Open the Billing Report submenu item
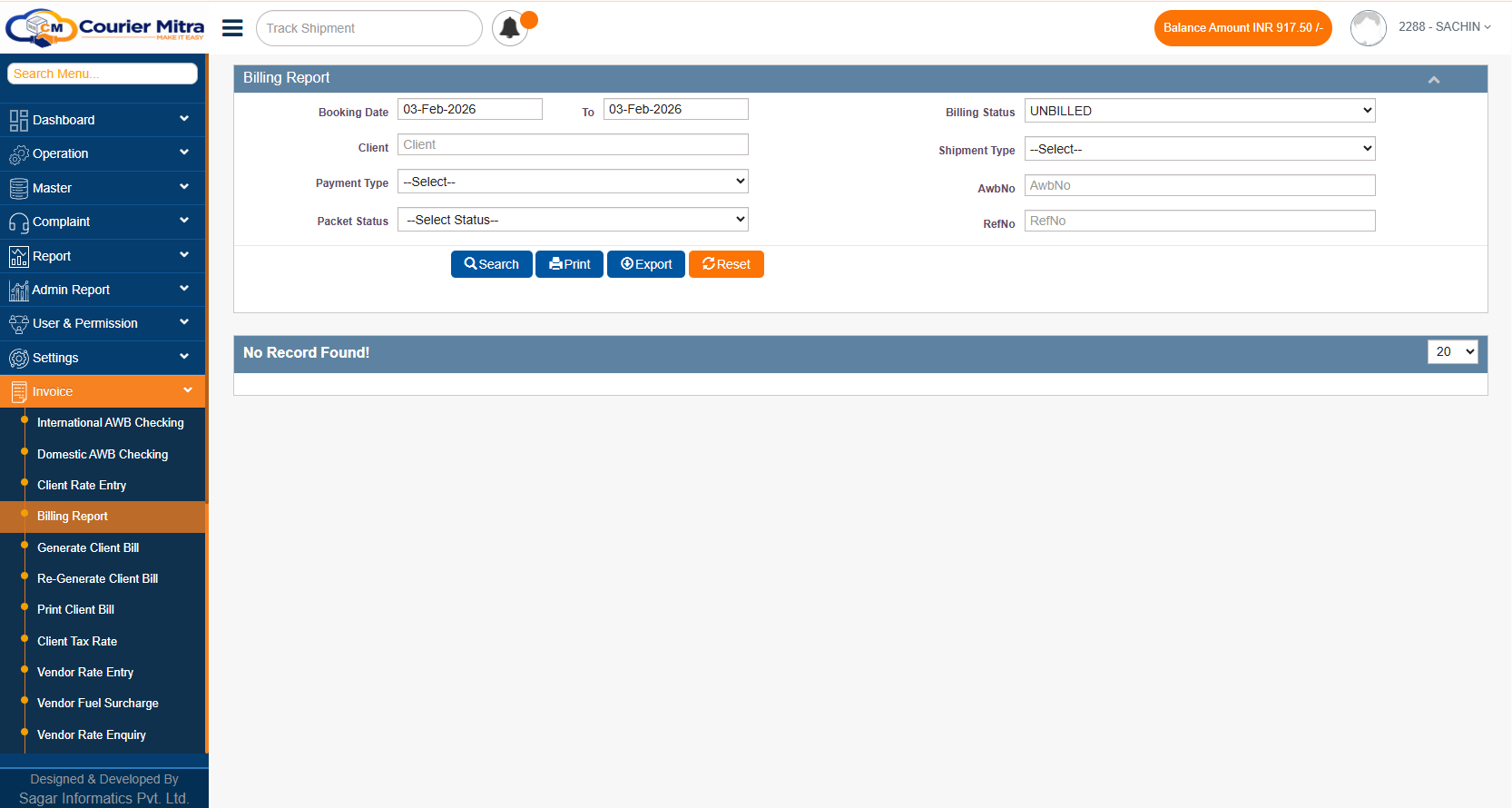This screenshot has width=1512, height=808. [73, 517]
